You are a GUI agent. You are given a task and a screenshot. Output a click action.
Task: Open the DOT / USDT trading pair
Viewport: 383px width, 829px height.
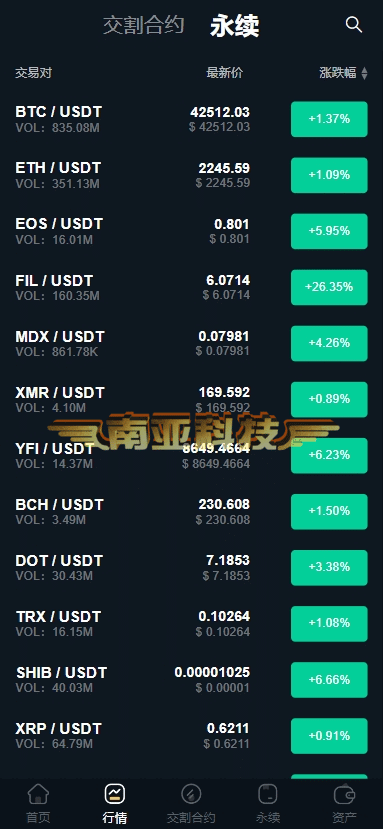[192, 567]
